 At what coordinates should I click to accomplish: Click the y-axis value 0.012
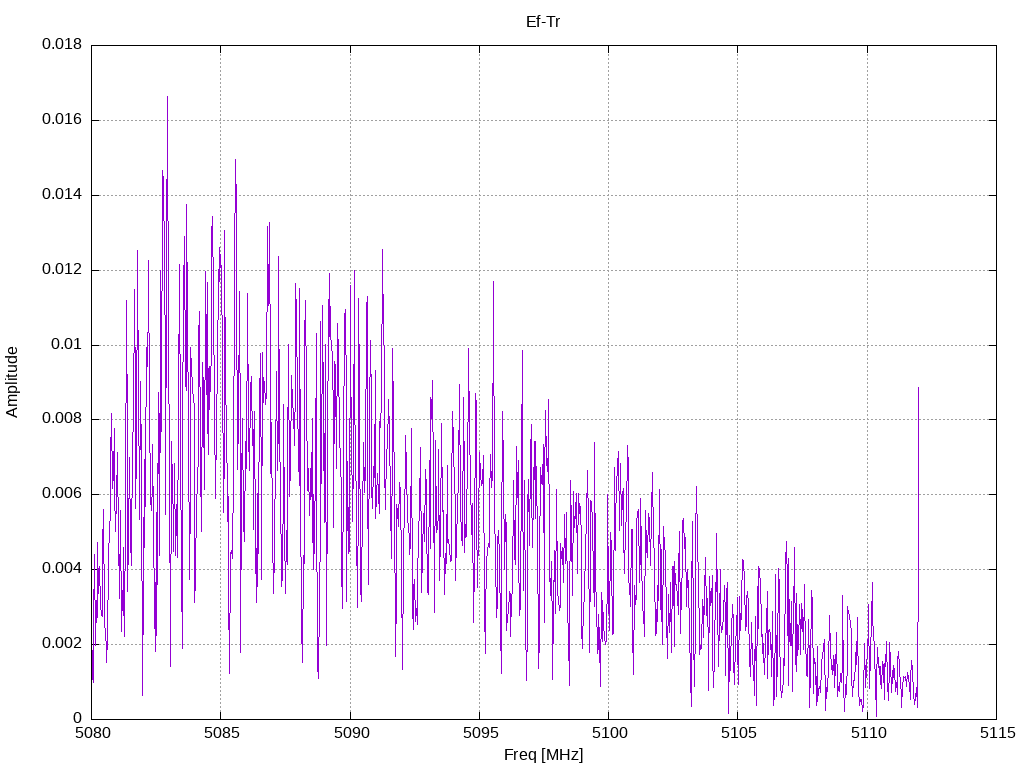[x=62, y=270]
